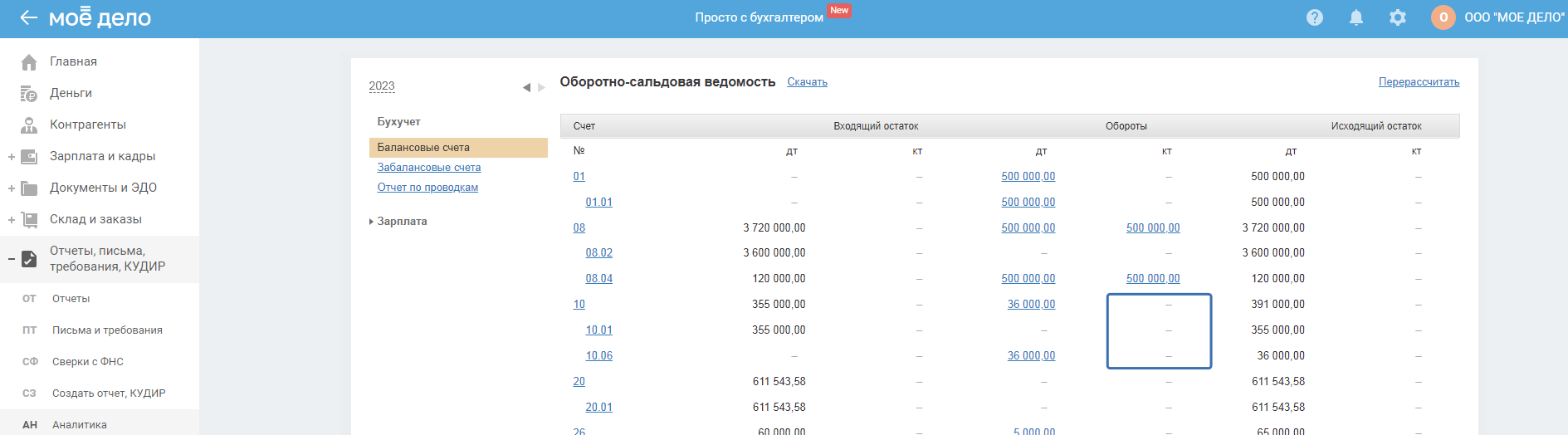Open Отчет по проводкам link
This screenshot has height=435, width=1568.
point(427,188)
